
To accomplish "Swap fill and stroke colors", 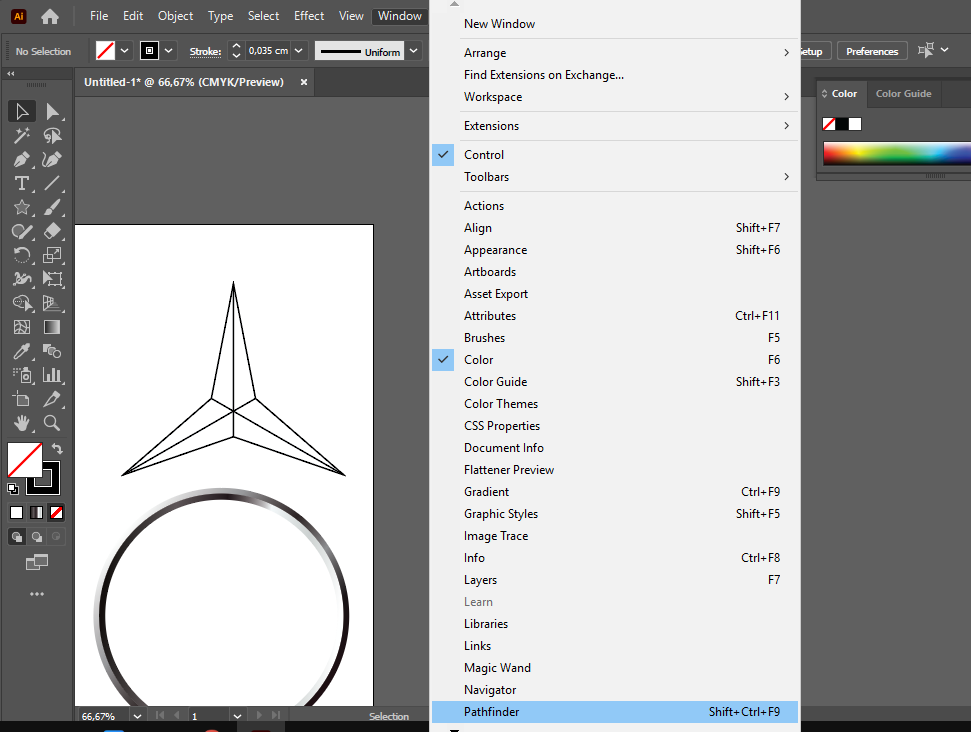I will tap(57, 450).
